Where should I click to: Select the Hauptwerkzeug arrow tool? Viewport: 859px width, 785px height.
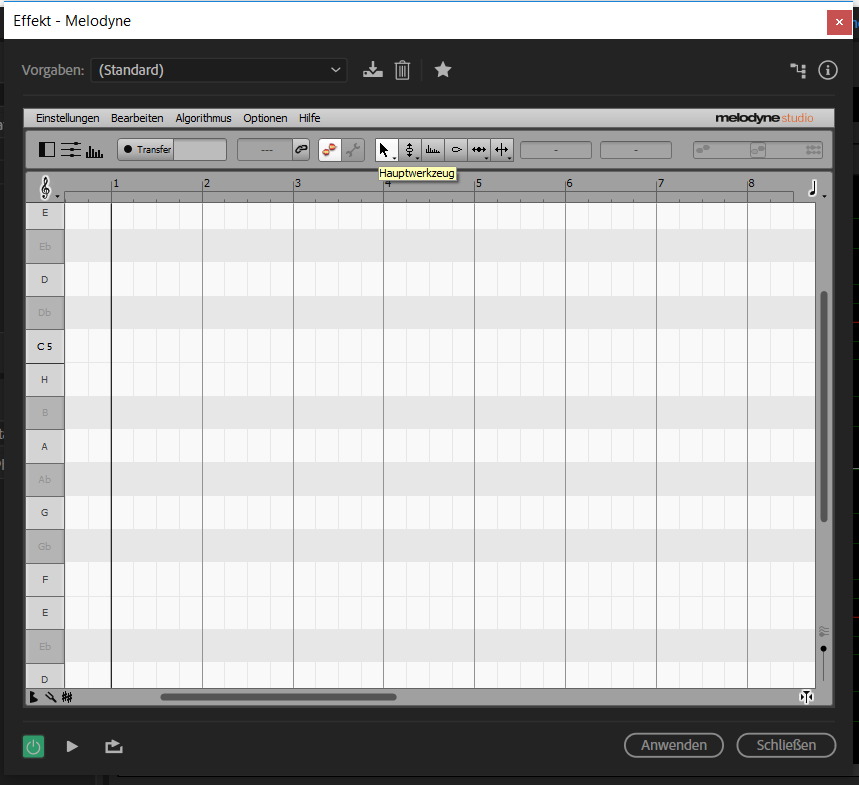click(386, 150)
